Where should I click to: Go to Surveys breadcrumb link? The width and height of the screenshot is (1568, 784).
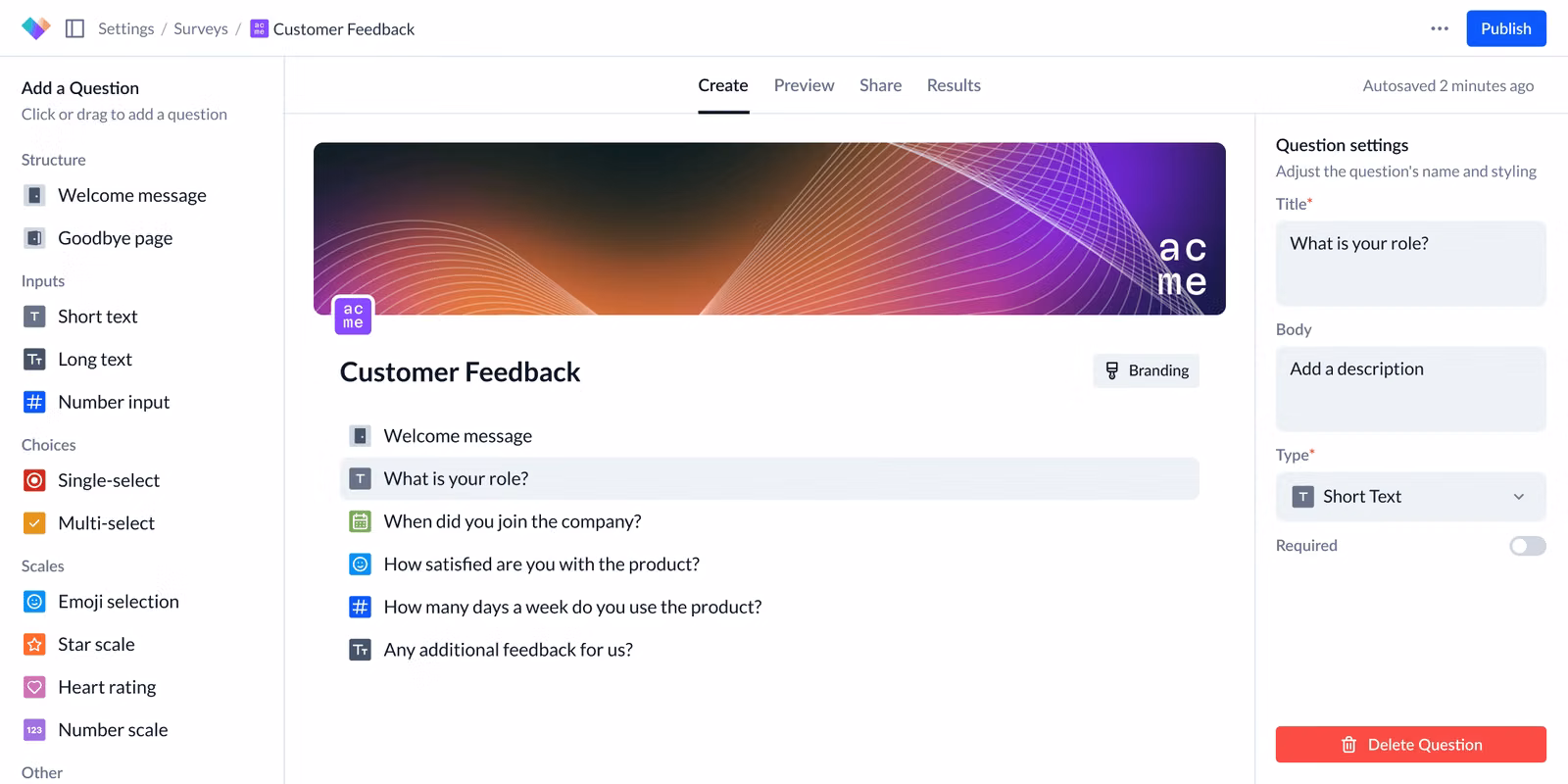[201, 28]
